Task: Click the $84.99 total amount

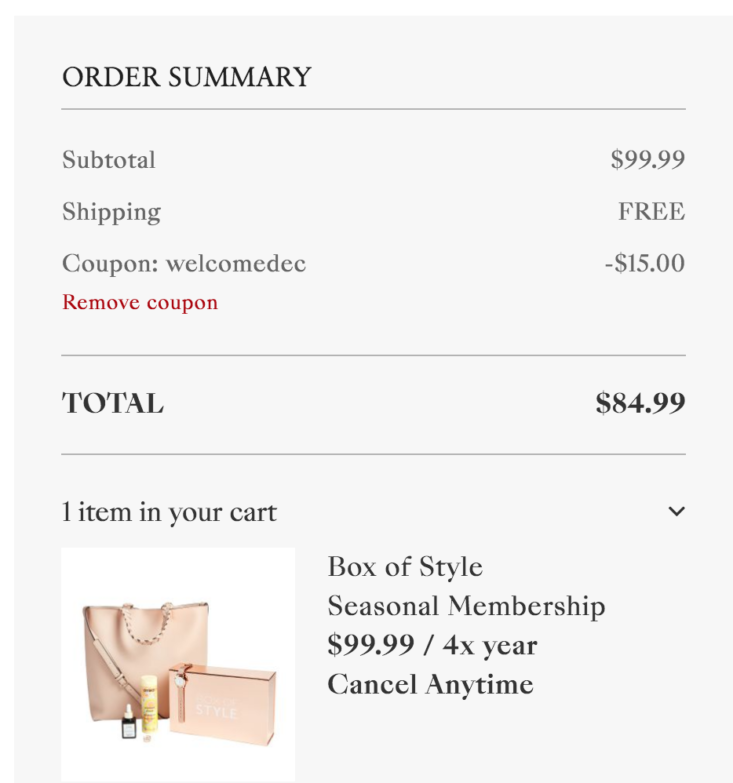Action: (640, 403)
